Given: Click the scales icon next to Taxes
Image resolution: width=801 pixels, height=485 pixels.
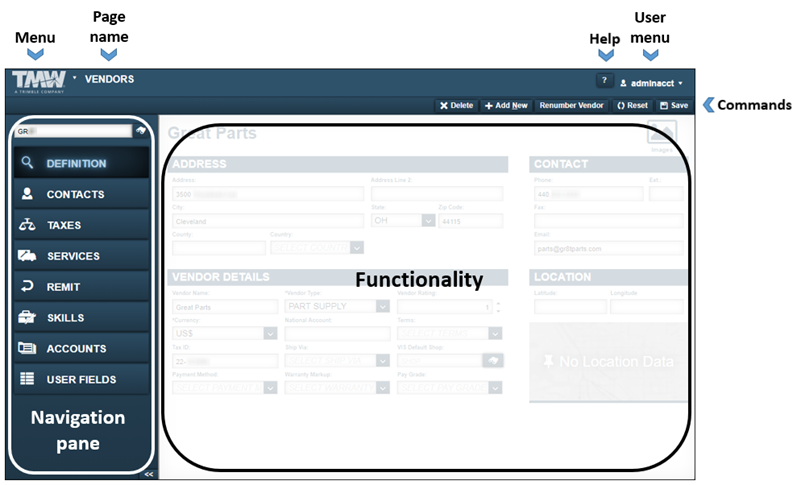Looking at the screenshot, I should click(27, 224).
